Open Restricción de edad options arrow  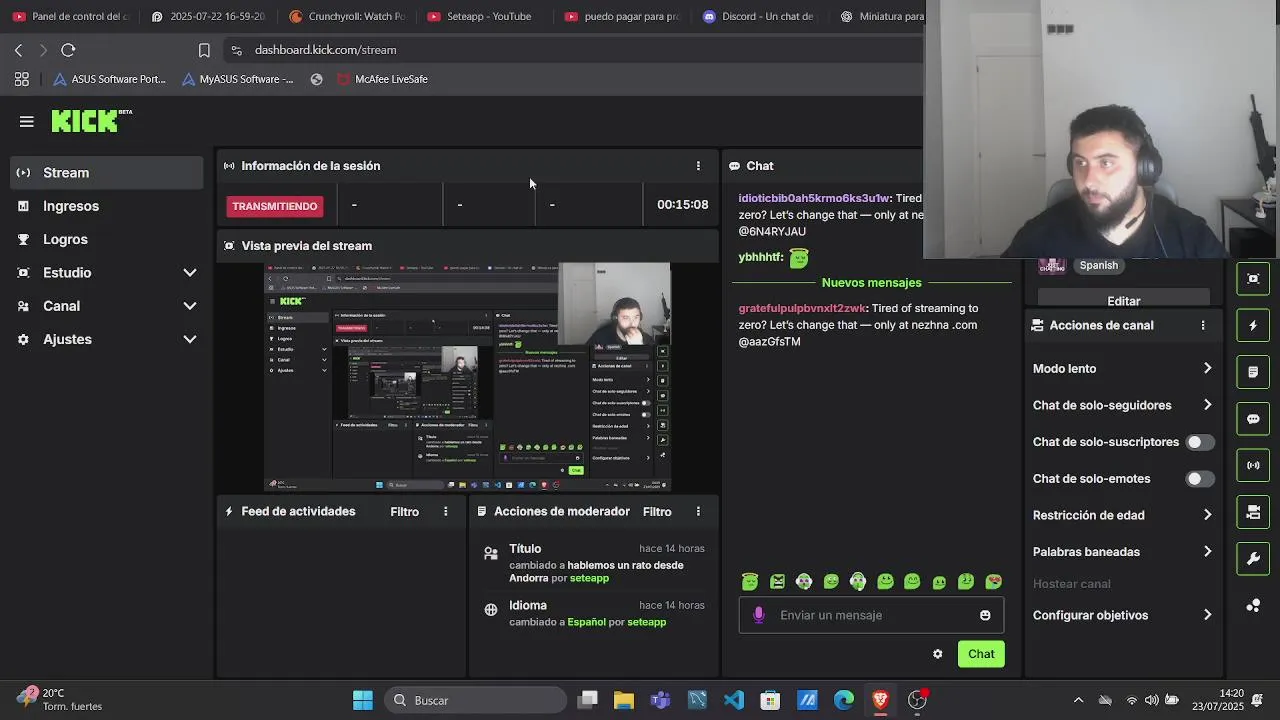tap(1207, 515)
